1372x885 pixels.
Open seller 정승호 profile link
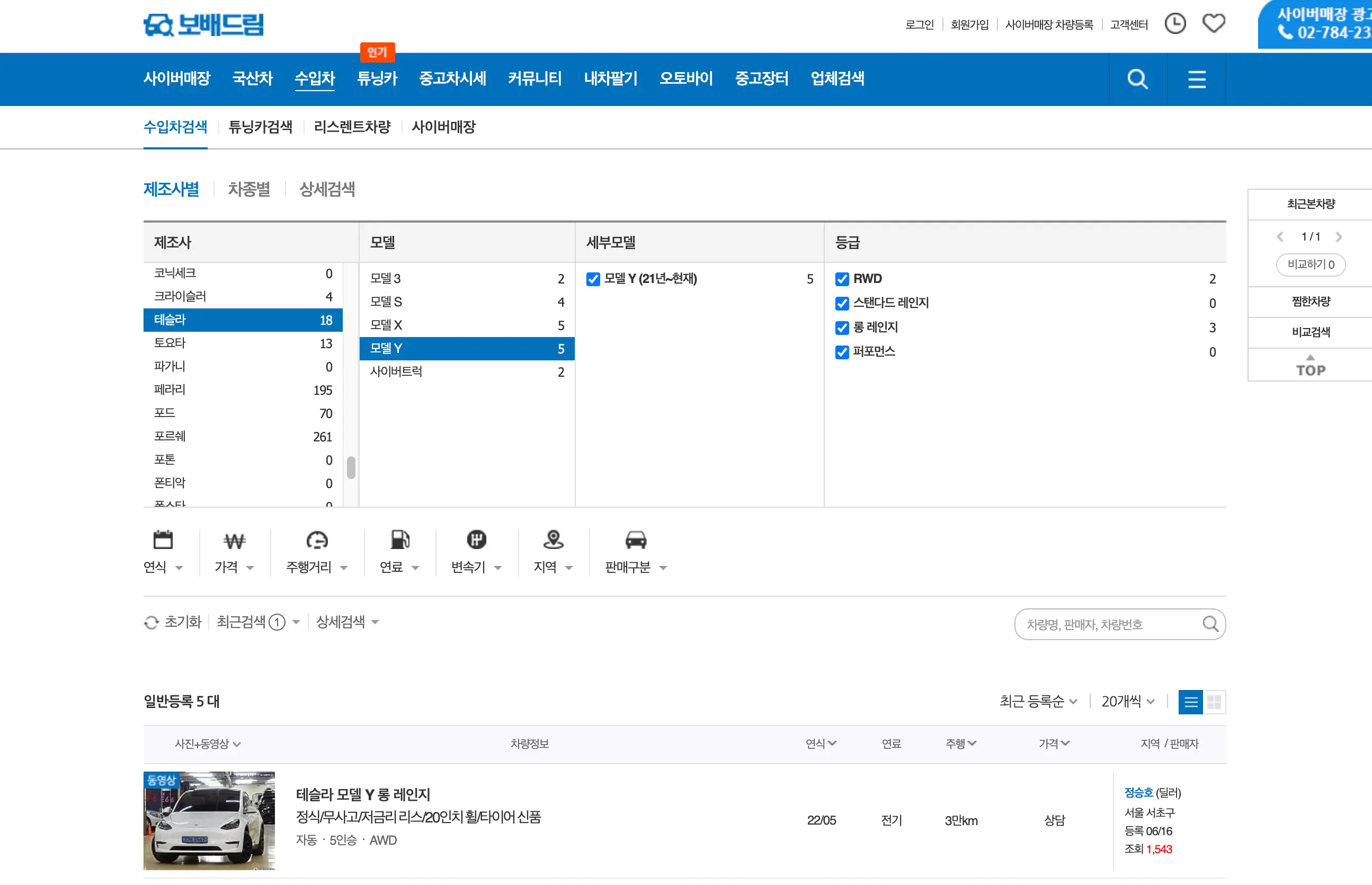[x=1138, y=792]
